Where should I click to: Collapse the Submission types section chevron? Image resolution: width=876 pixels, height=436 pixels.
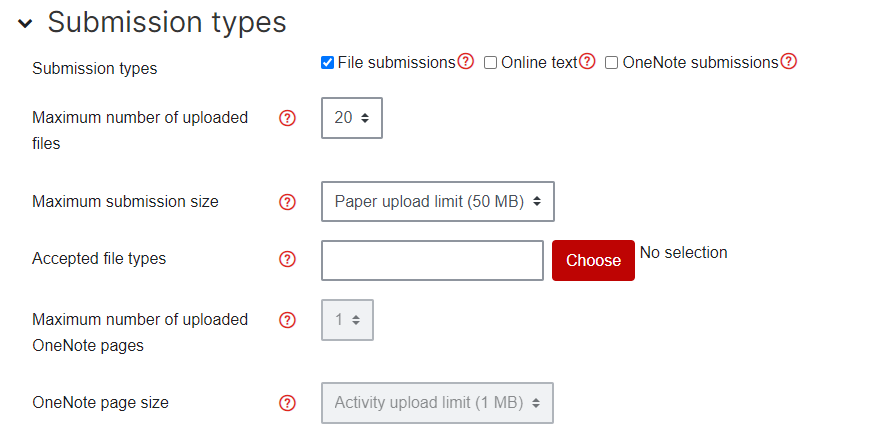25,23
